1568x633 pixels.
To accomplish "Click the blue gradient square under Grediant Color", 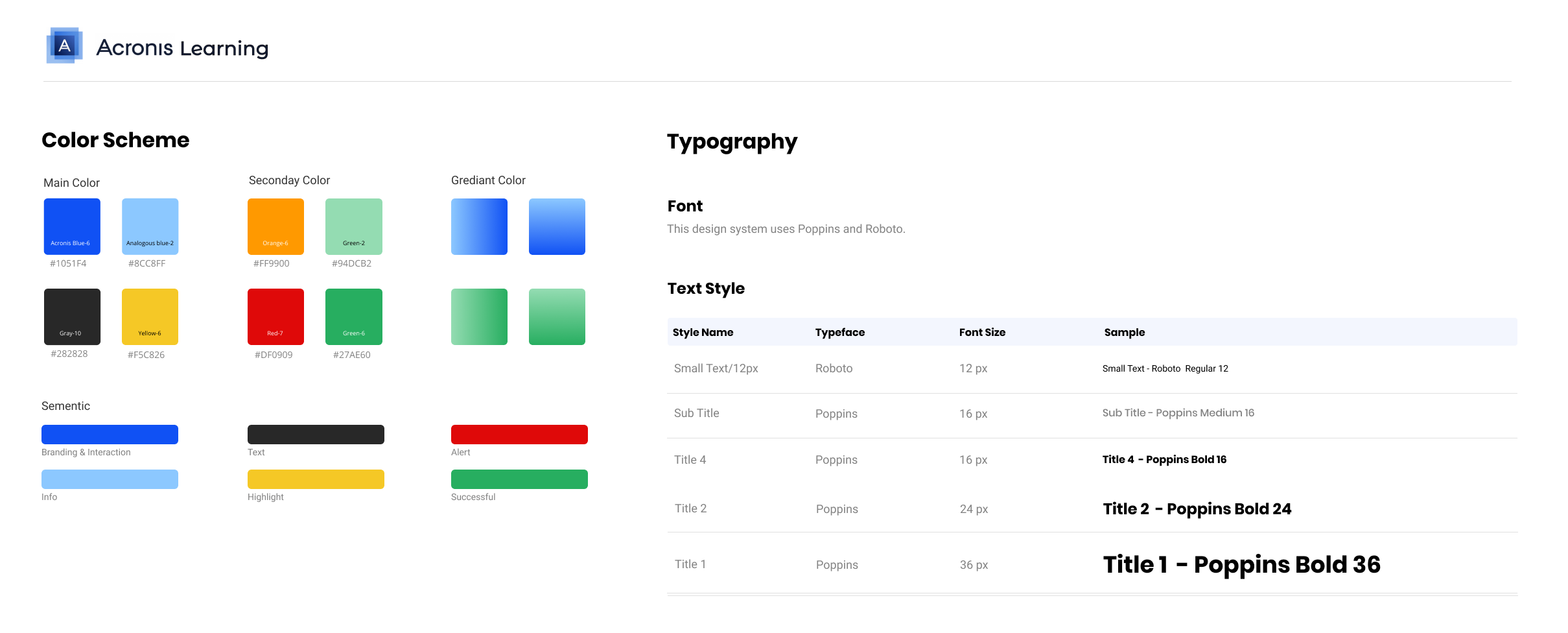I will point(479,226).
